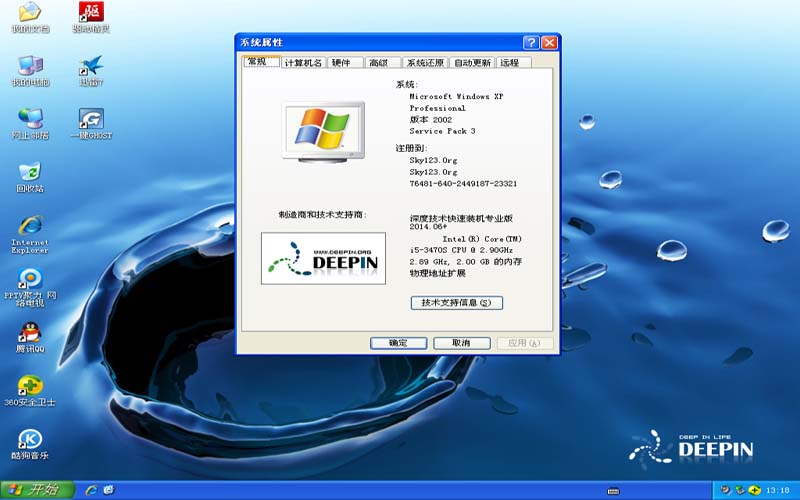Click the Windows XP logo monitor image
This screenshot has height=500, width=800.
tap(323, 132)
